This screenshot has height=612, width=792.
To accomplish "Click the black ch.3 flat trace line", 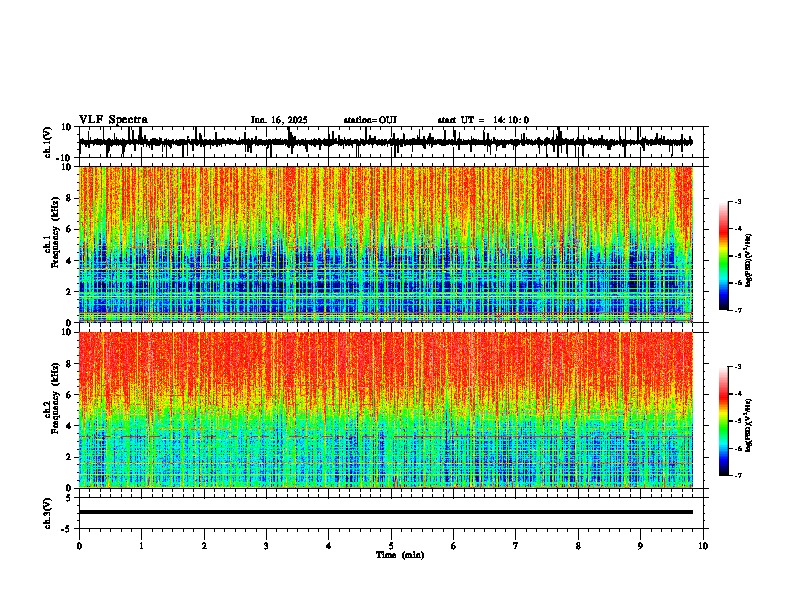I will (x=386, y=512).
